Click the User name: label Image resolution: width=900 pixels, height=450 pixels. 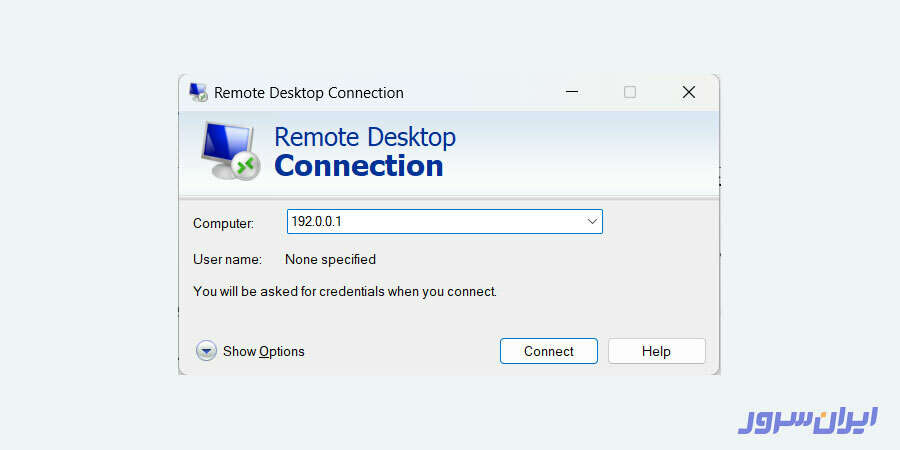[x=227, y=259]
